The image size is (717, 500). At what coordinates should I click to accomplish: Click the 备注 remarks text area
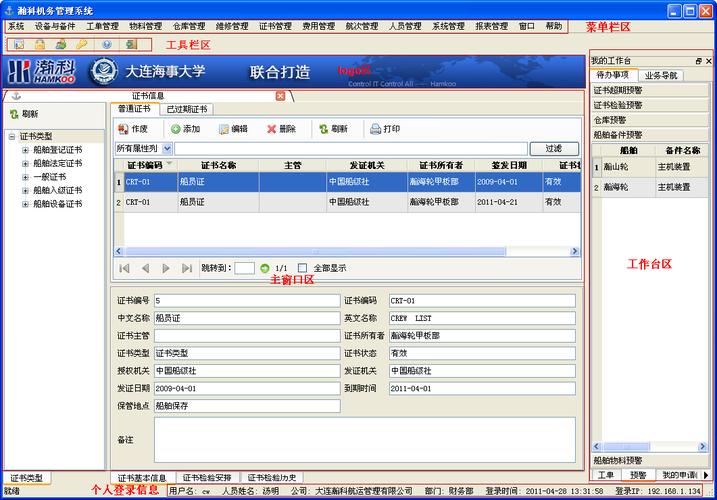click(x=364, y=440)
